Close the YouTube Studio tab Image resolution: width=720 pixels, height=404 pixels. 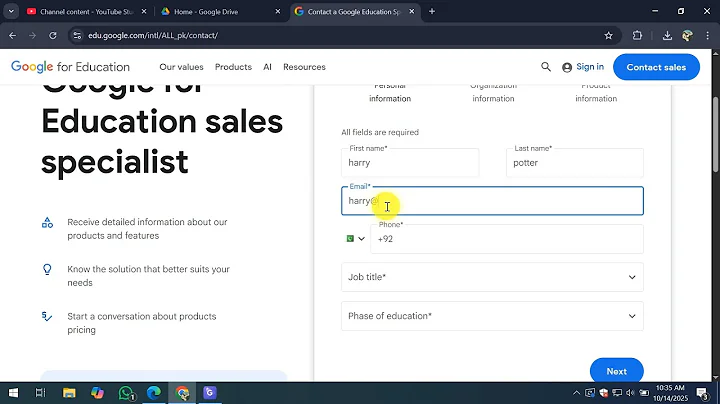click(144, 11)
